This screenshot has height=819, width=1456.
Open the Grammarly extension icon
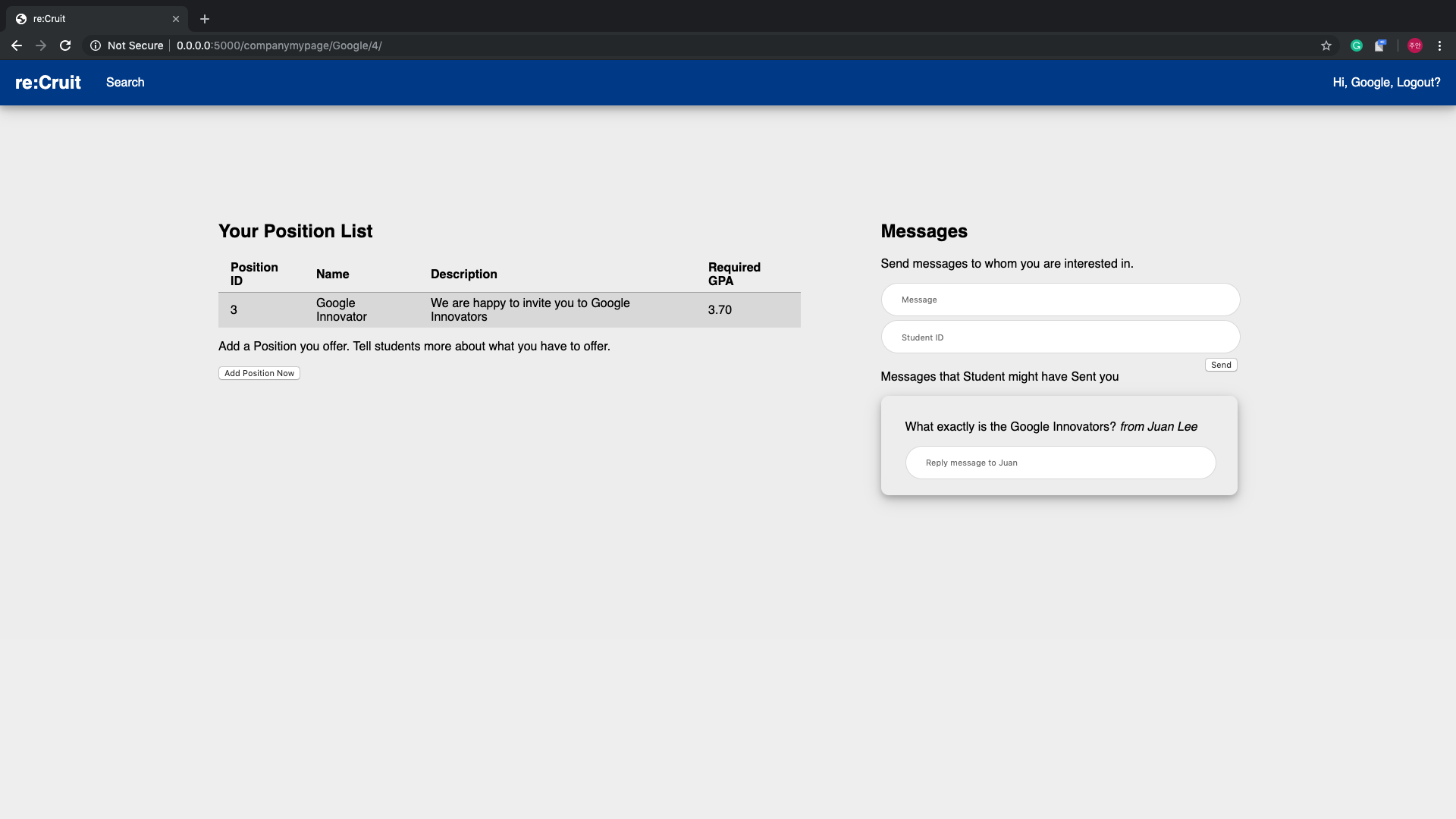[1357, 45]
